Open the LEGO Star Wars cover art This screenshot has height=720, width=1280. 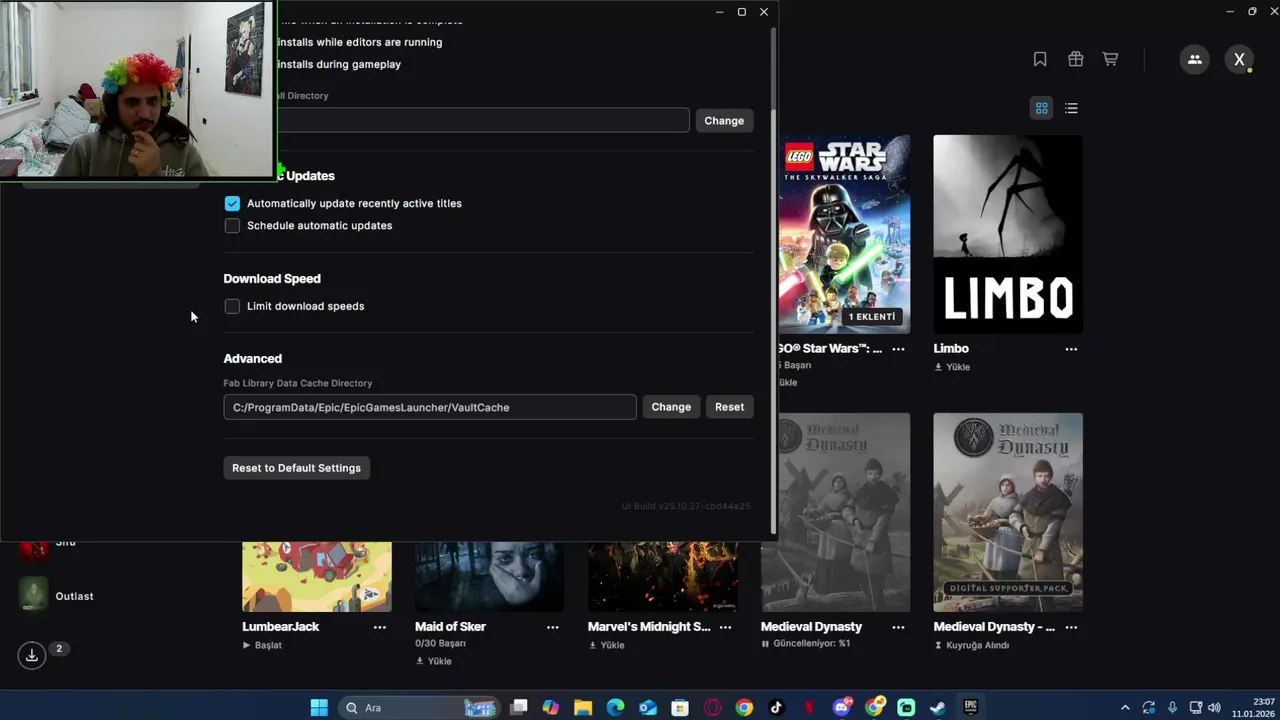pos(844,234)
